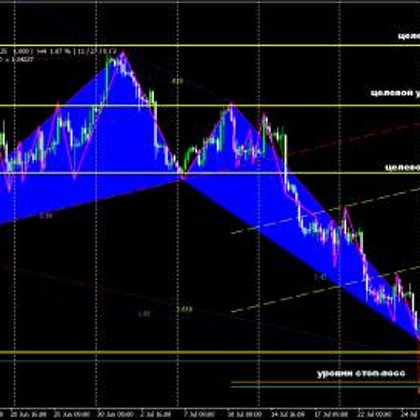This screenshot has height=420, width=420.
Task: Select the teal stop-loss line below orange
Action: (325, 387)
